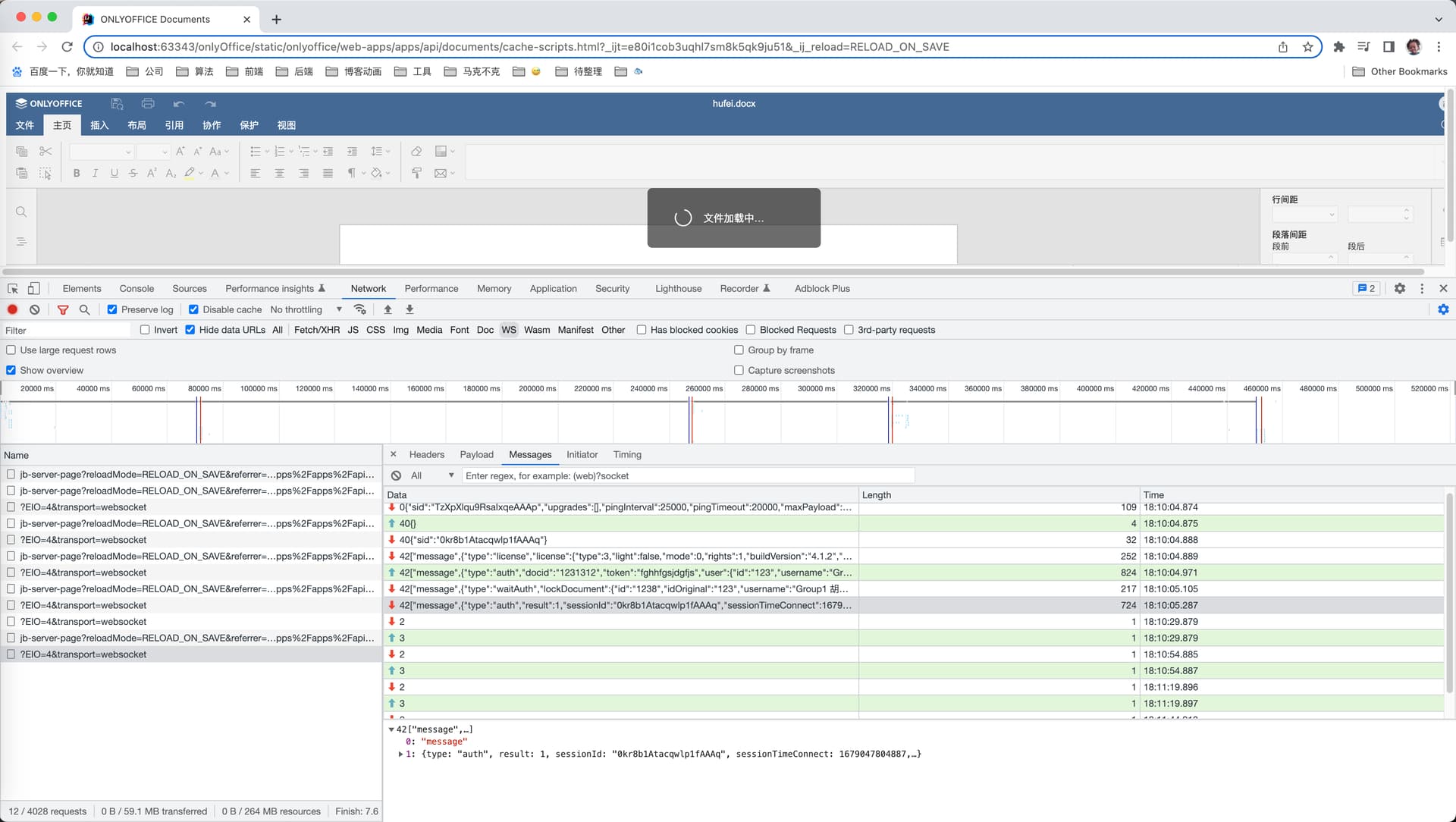Enable Blocked Requests checkbox
The height and width of the screenshot is (822, 1456).
pyautogui.click(x=751, y=330)
